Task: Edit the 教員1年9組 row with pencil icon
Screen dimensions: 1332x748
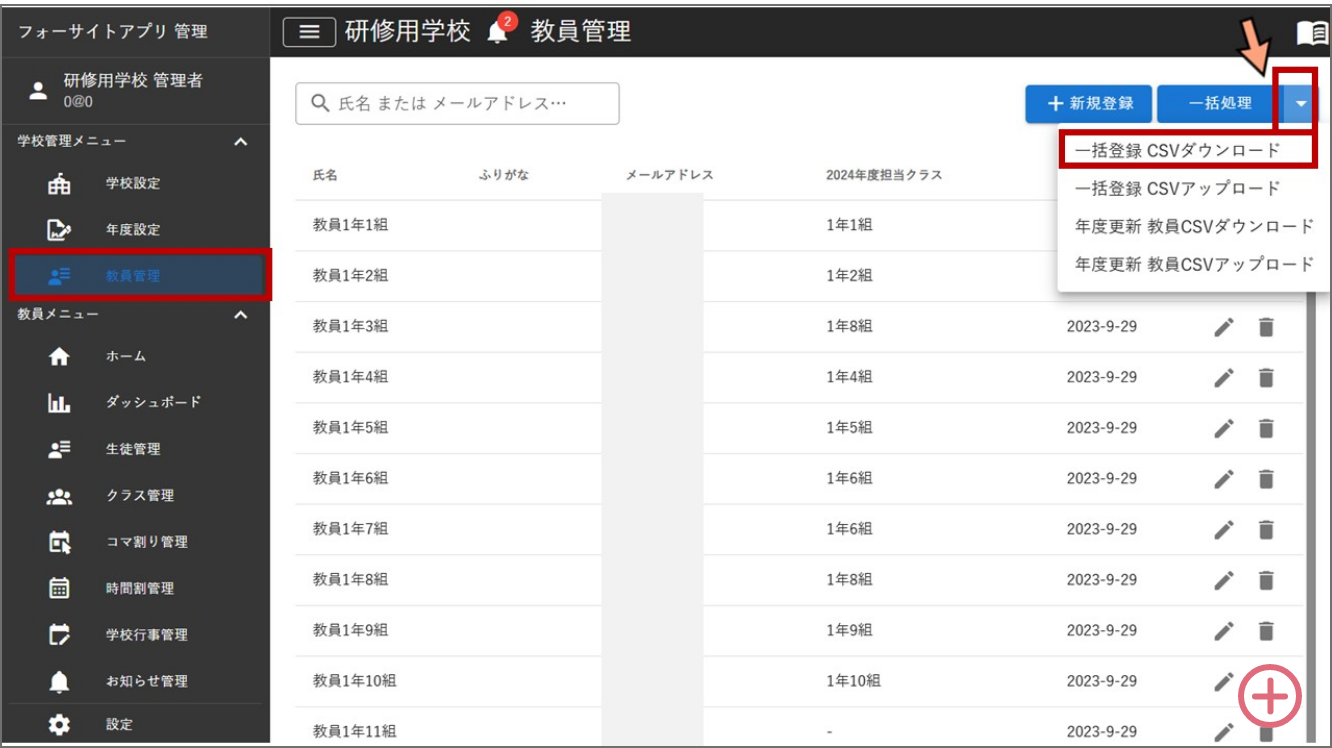Action: click(x=1224, y=631)
